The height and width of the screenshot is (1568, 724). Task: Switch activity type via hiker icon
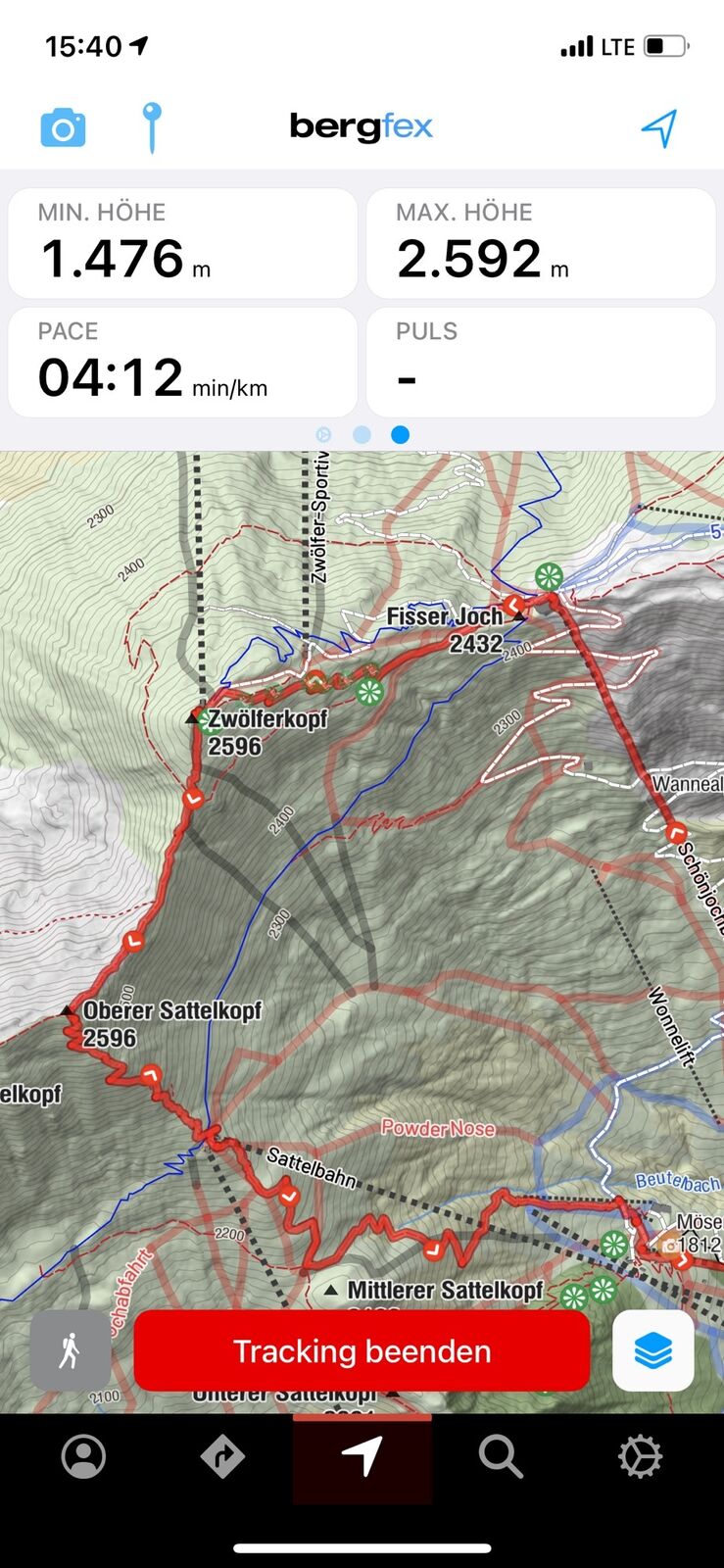(x=70, y=1350)
